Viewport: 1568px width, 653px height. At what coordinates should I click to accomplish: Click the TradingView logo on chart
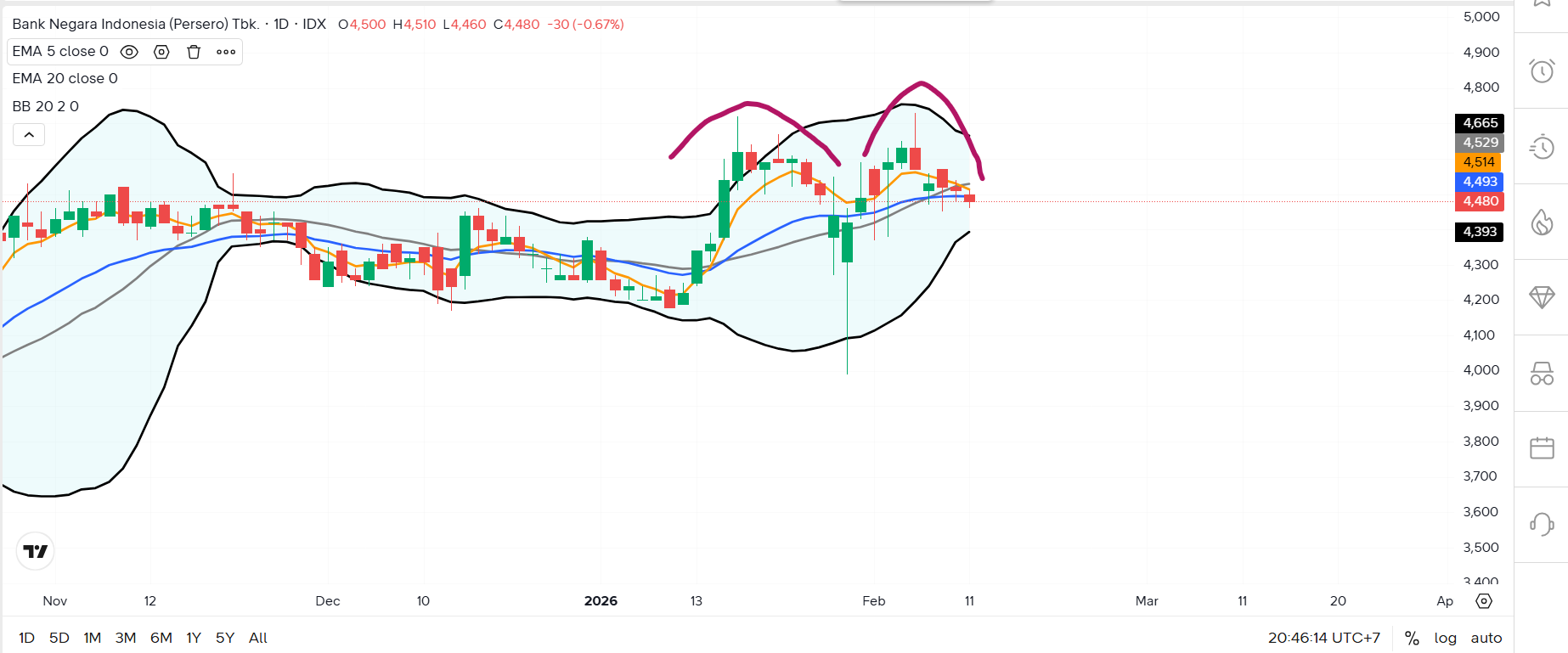(36, 551)
